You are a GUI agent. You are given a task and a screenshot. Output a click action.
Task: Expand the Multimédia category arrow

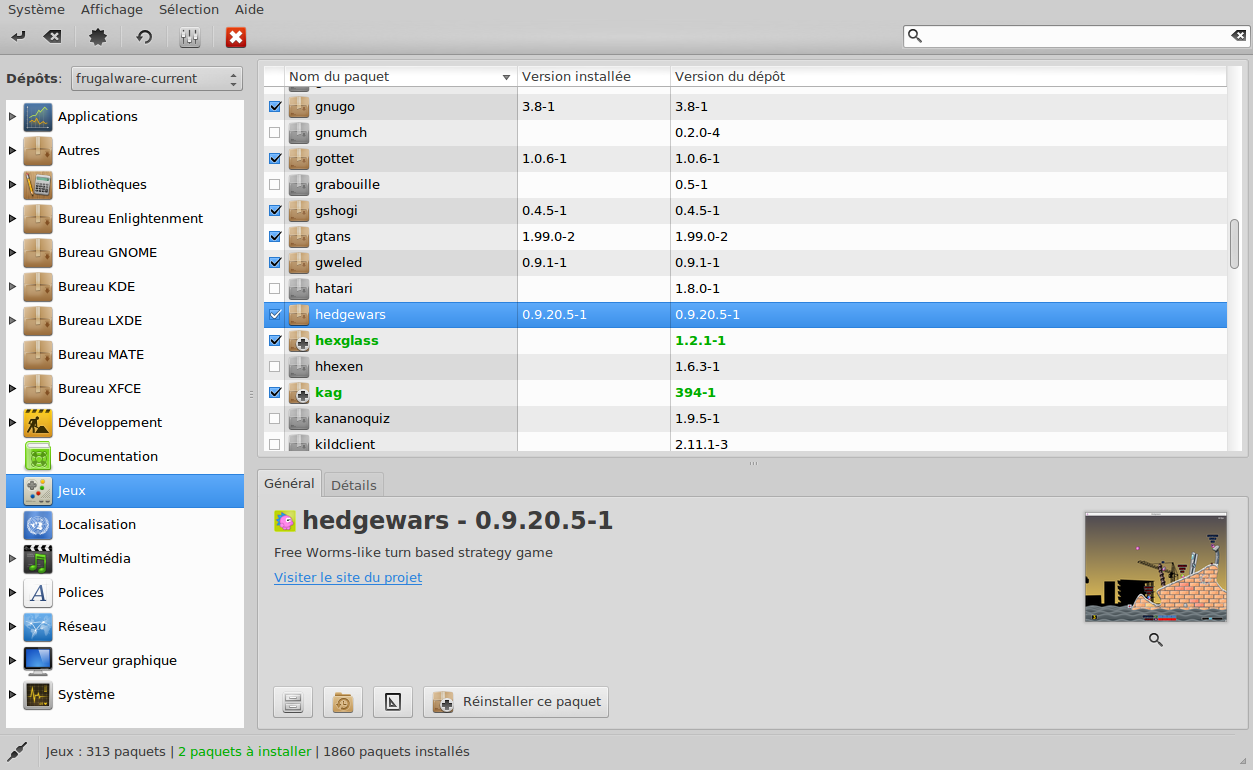pyautogui.click(x=13, y=559)
